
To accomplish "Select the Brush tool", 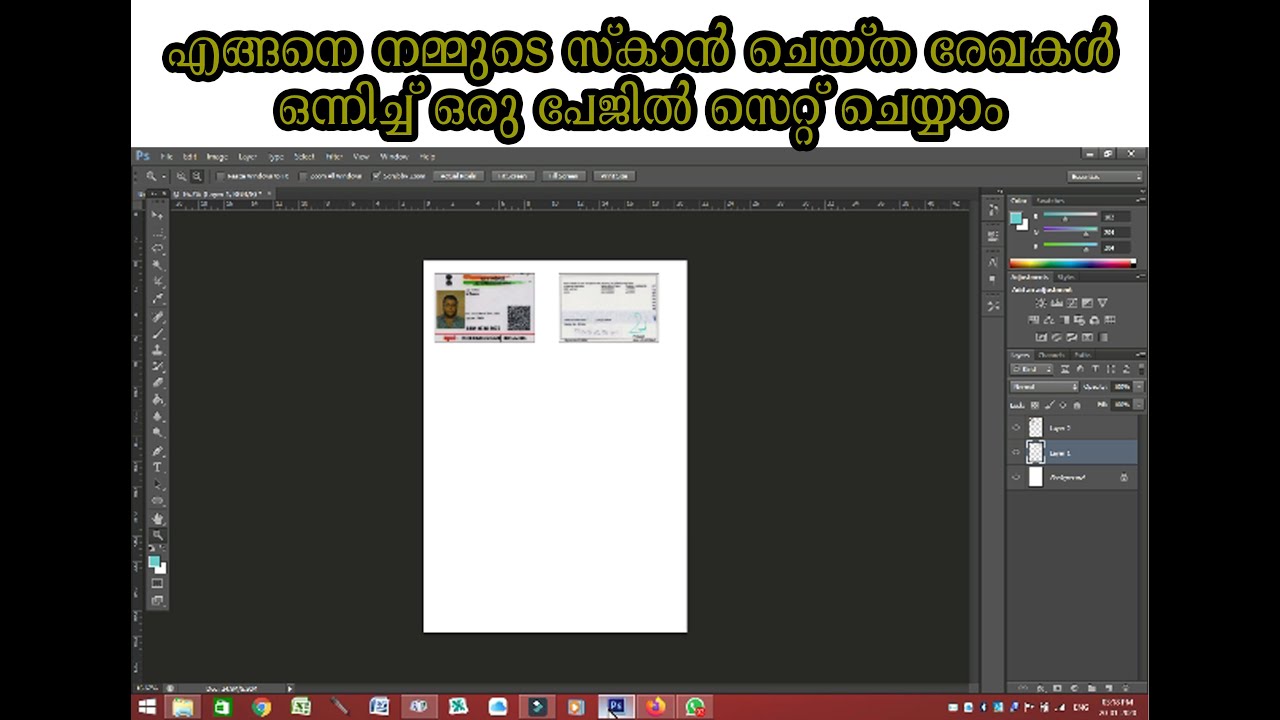I will coord(157,333).
